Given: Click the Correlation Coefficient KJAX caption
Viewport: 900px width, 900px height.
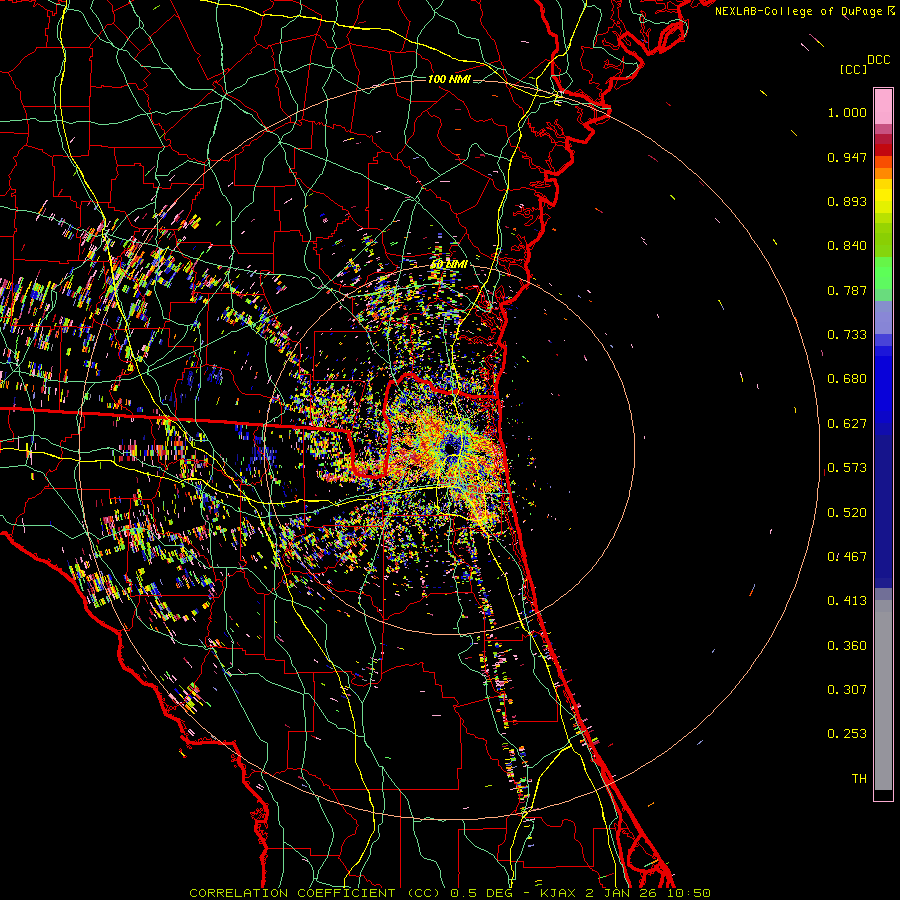Looking at the screenshot, I should point(450,893).
